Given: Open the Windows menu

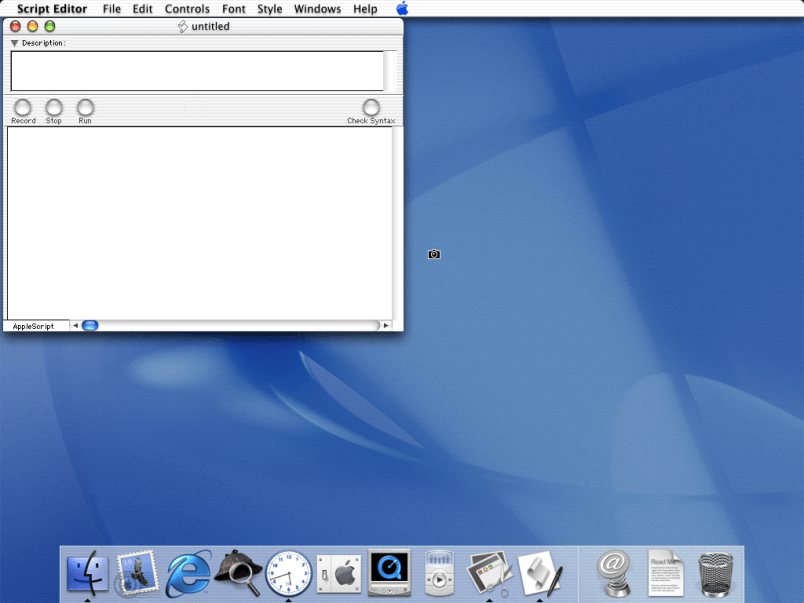Looking at the screenshot, I should [317, 9].
